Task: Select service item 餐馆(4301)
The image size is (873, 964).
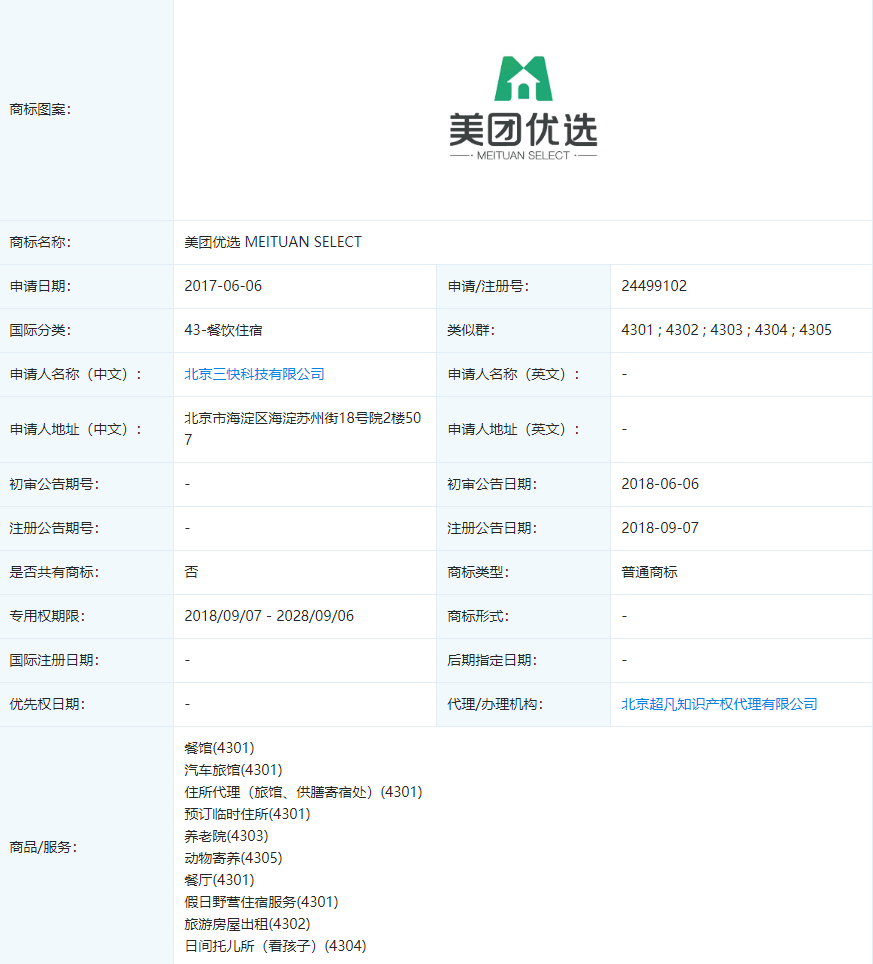Action: [219, 748]
